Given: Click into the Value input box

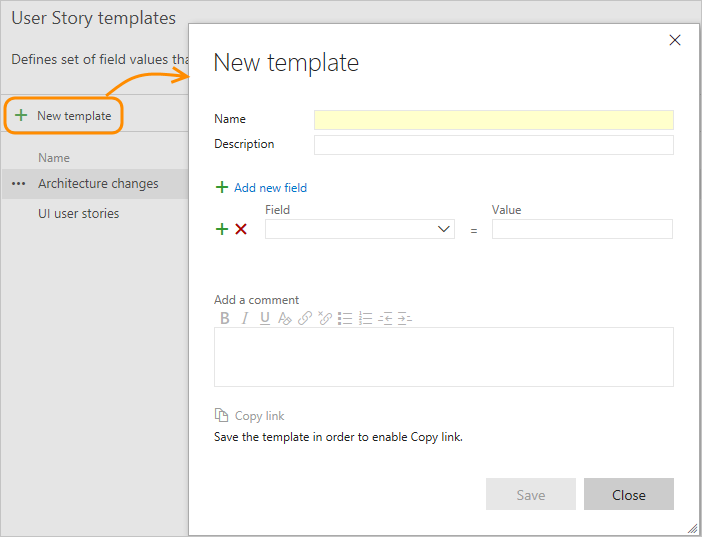Looking at the screenshot, I should click(582, 229).
